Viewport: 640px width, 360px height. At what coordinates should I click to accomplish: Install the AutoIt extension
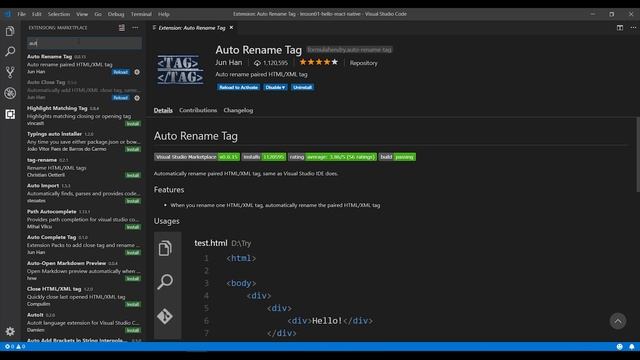click(x=133, y=330)
